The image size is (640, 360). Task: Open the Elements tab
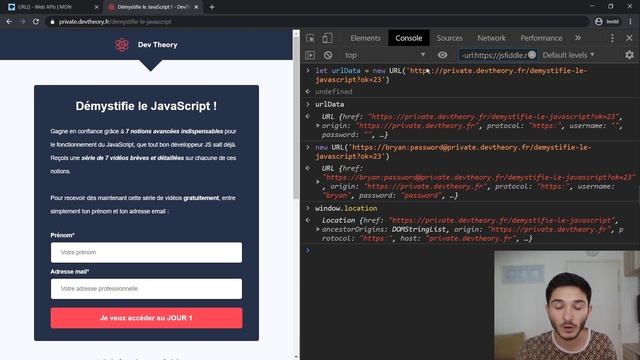coord(365,38)
